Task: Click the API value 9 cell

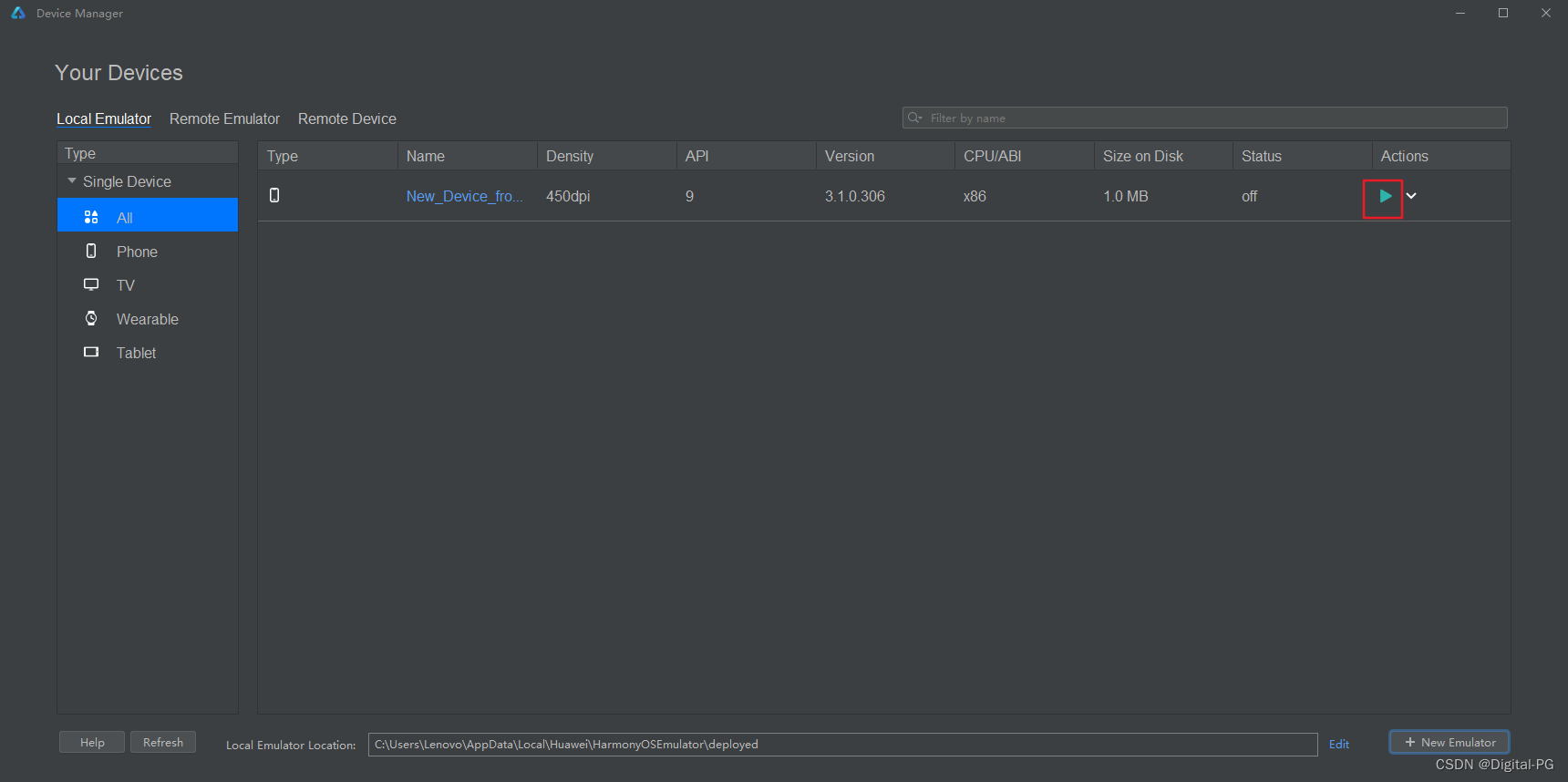Action: 689,196
